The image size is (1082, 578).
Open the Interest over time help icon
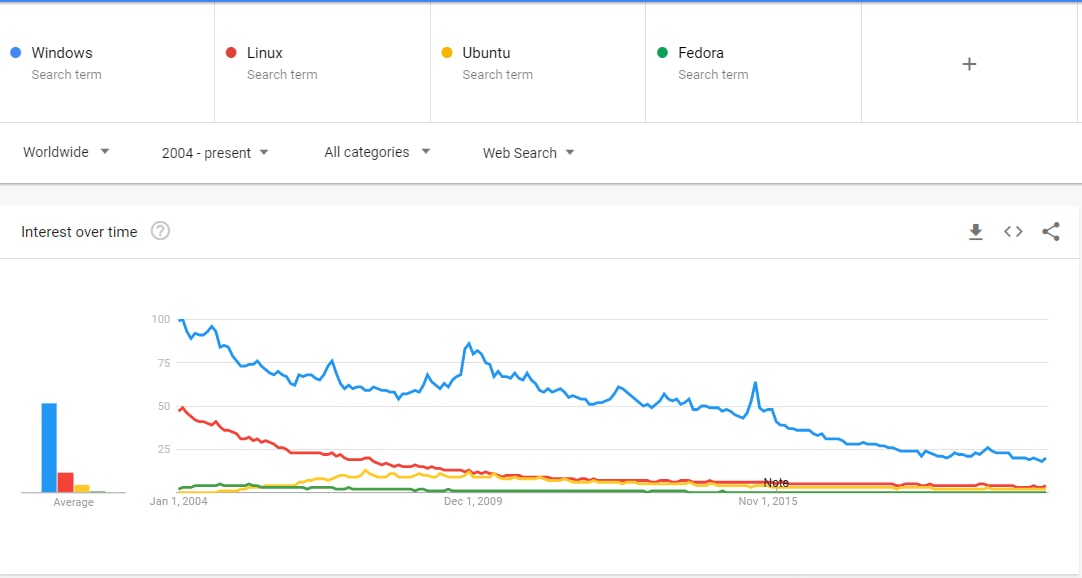coord(160,231)
